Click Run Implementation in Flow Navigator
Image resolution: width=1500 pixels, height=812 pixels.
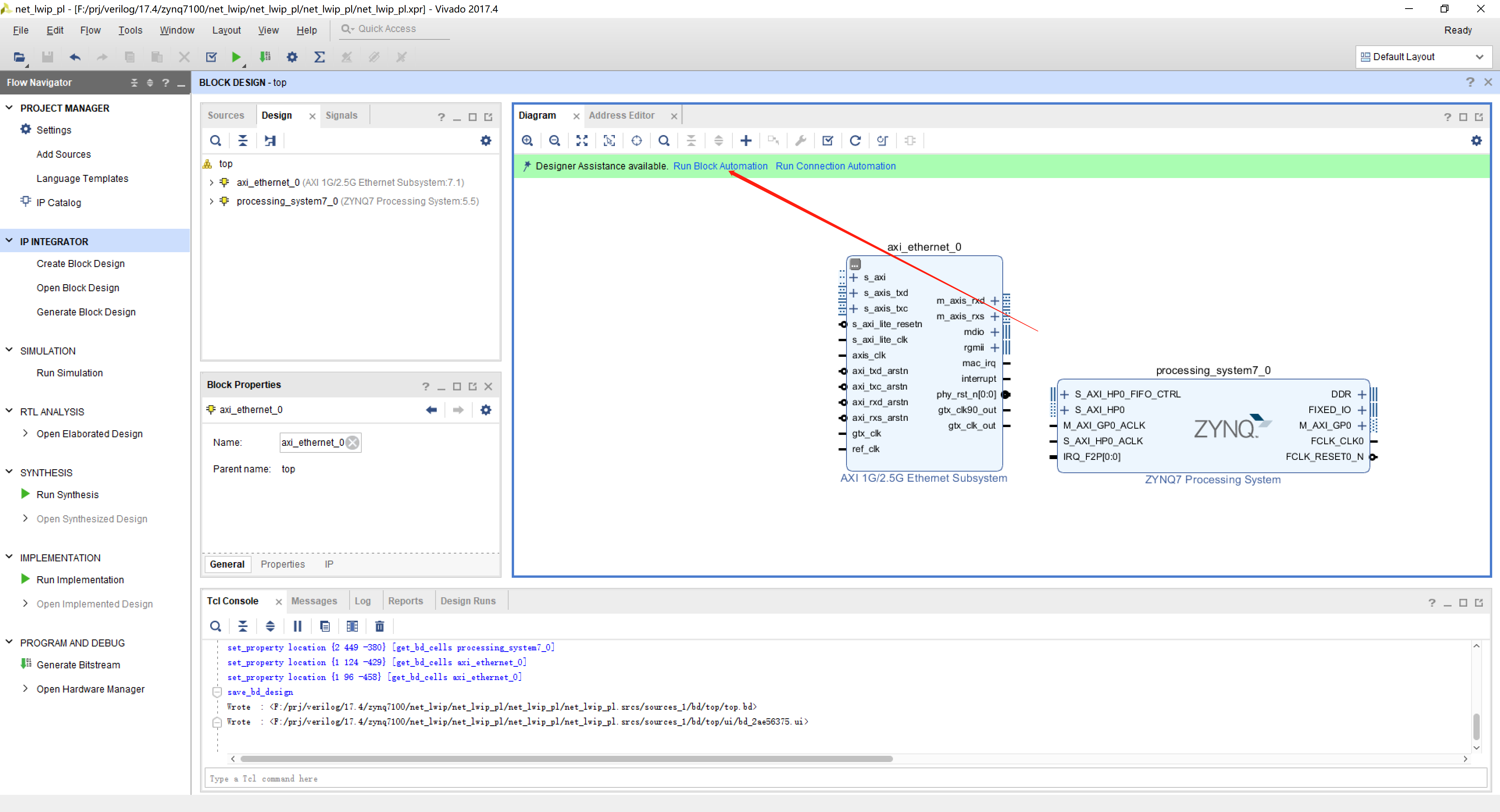[80, 579]
